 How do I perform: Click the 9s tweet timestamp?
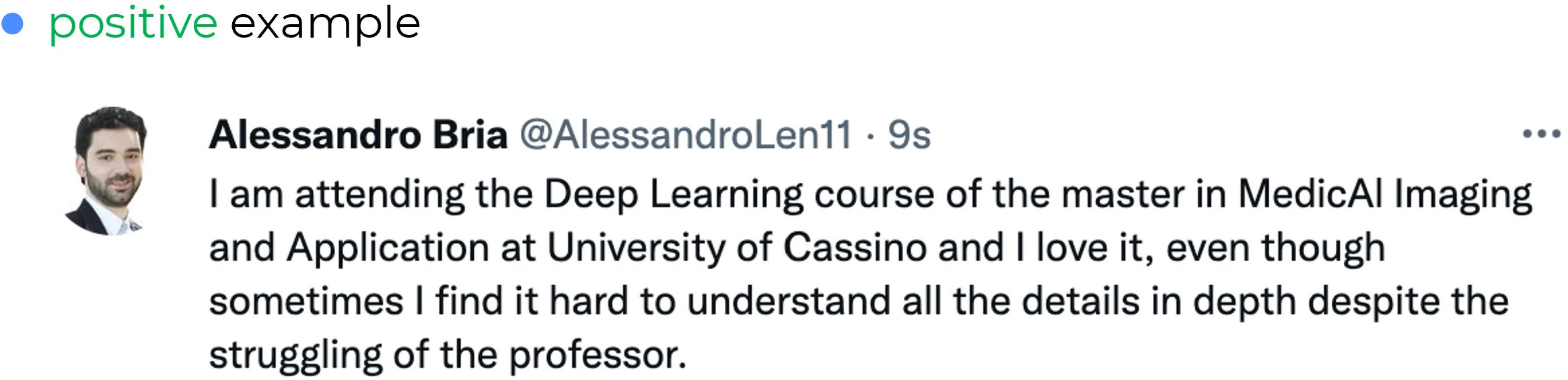tap(909, 135)
